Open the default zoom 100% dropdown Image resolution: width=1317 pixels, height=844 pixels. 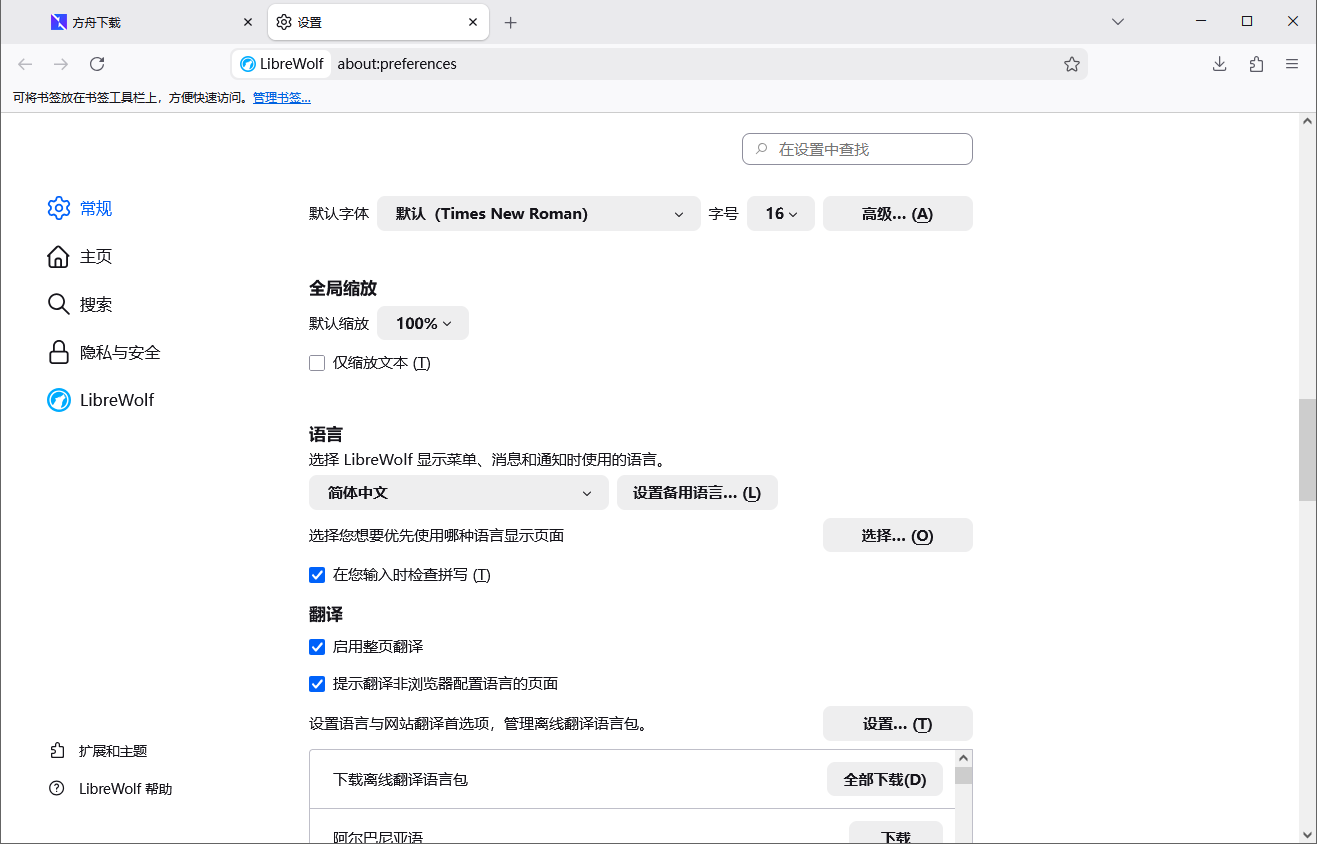click(422, 322)
